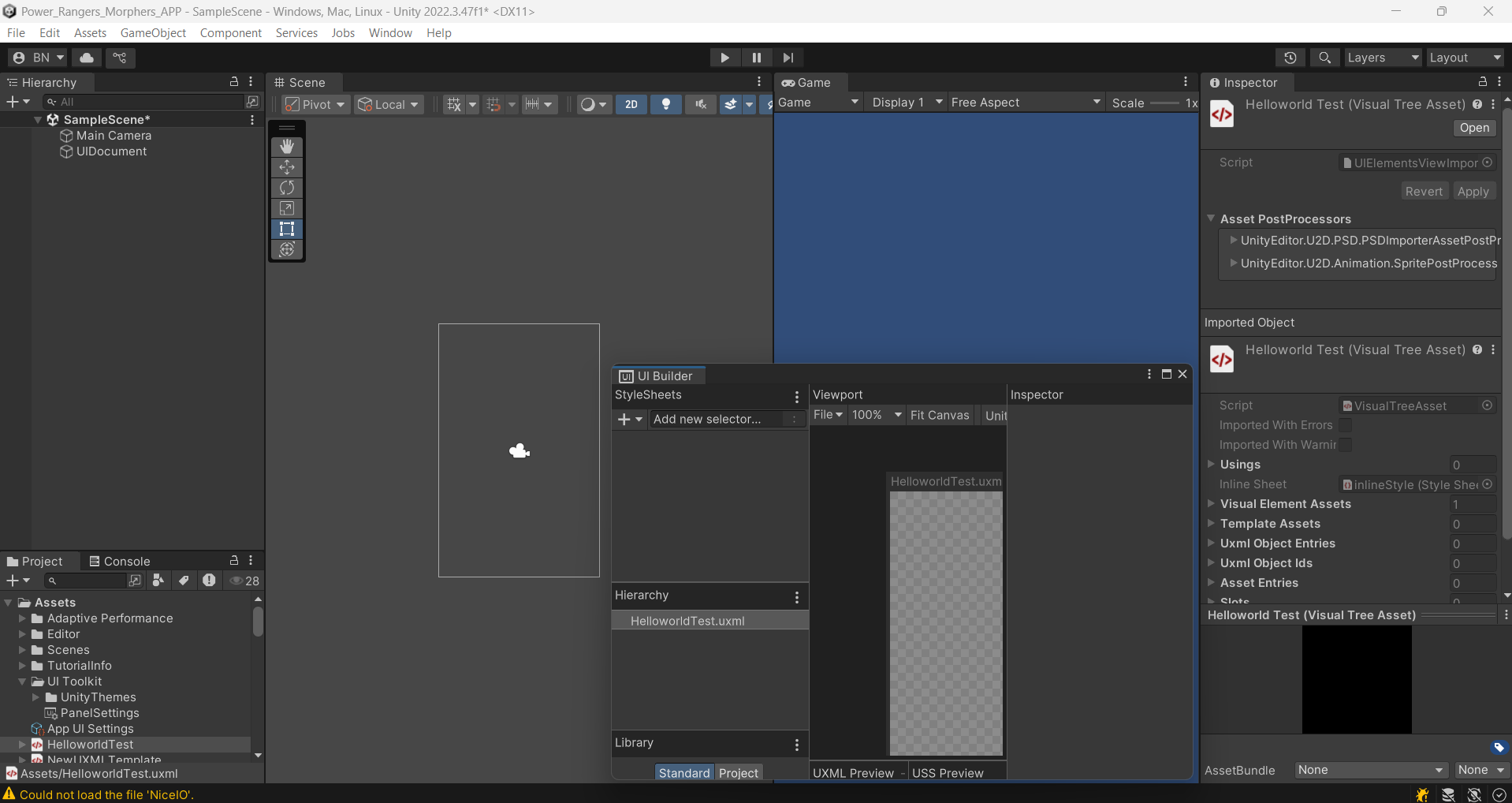Collapse the UI Toolkit folder
This screenshot has height=803, width=1512.
pyautogui.click(x=22, y=682)
